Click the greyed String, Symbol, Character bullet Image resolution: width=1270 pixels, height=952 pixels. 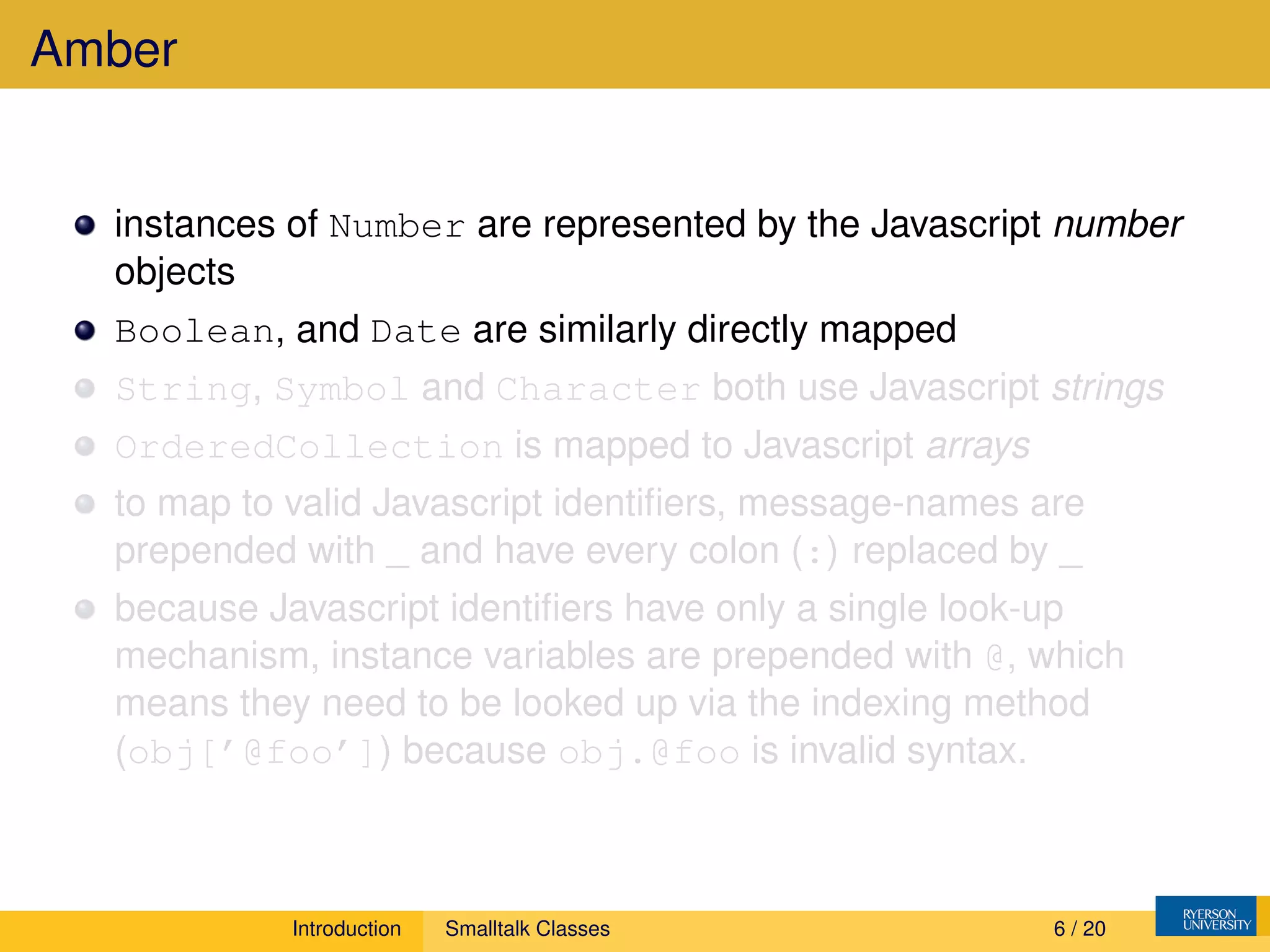tap(639, 389)
